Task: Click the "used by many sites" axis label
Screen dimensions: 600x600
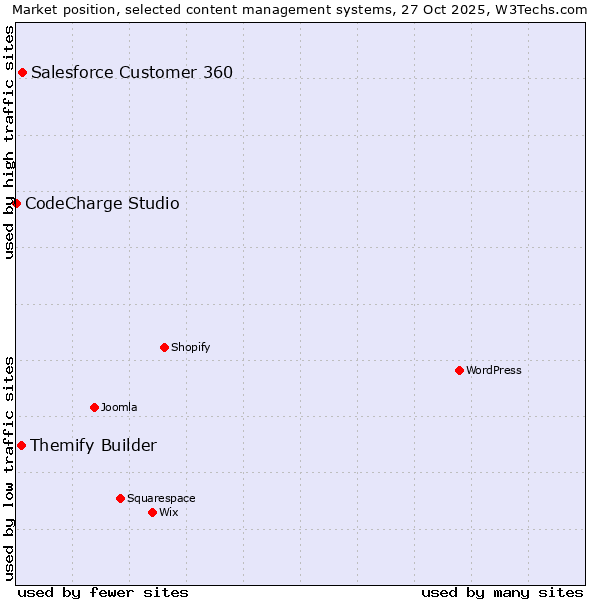Action: 502,592
